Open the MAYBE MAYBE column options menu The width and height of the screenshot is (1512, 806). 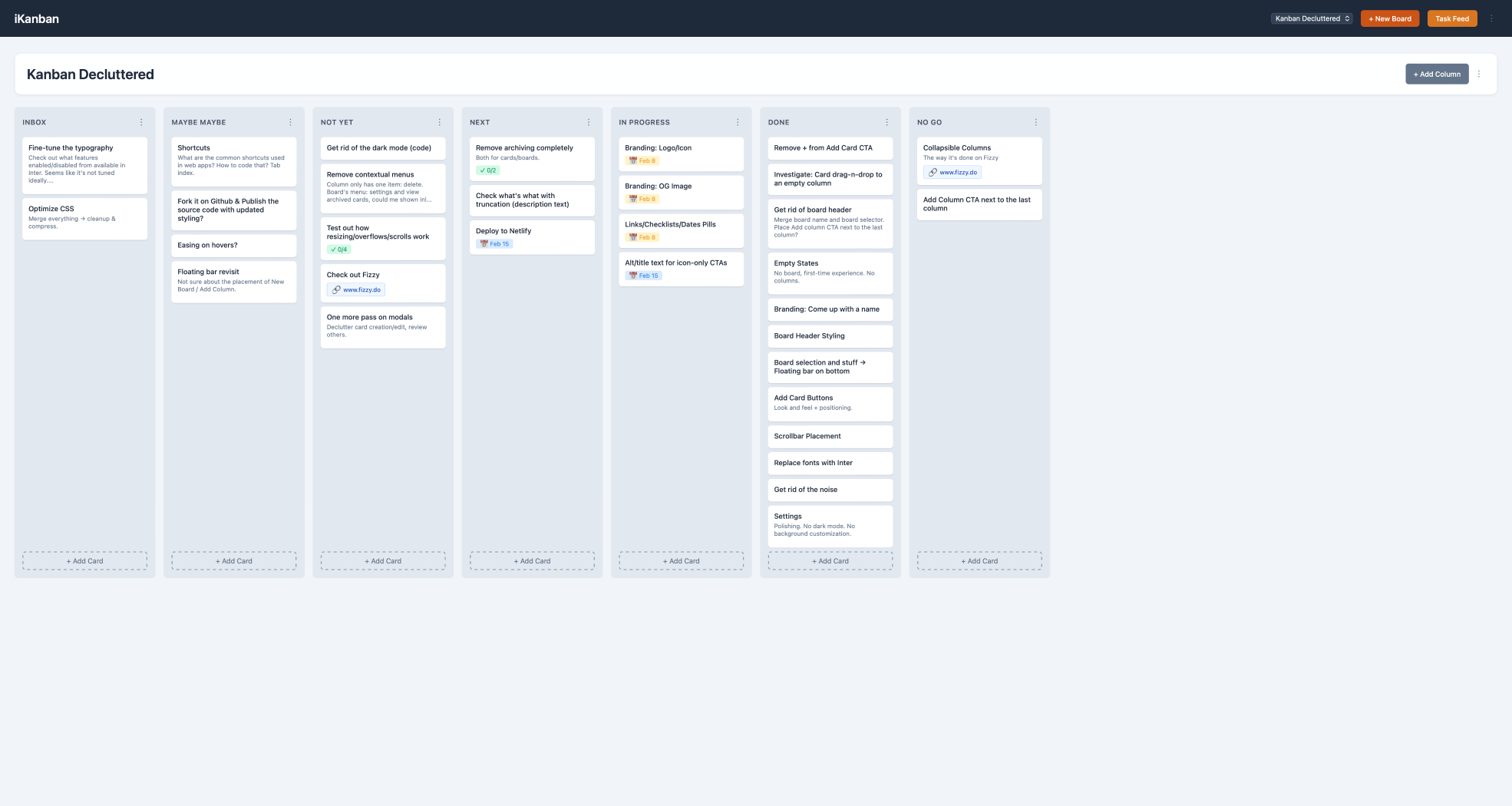pyautogui.click(x=290, y=122)
